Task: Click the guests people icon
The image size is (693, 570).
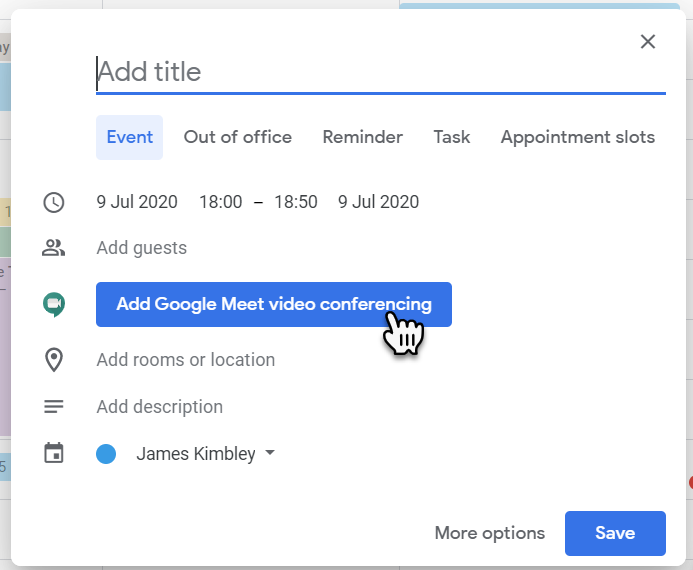Action: tap(53, 248)
